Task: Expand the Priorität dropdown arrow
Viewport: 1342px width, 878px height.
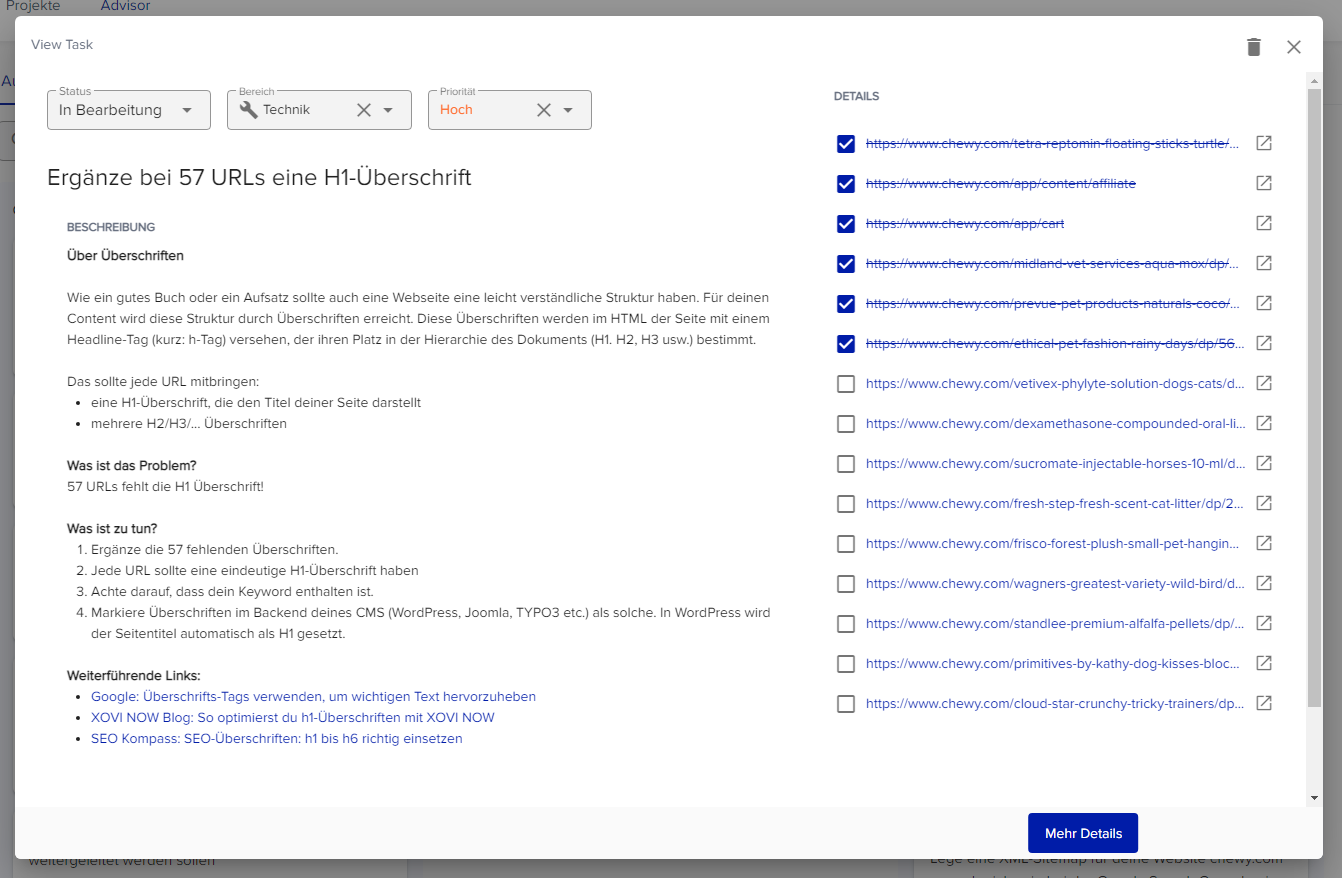Action: tap(568, 110)
